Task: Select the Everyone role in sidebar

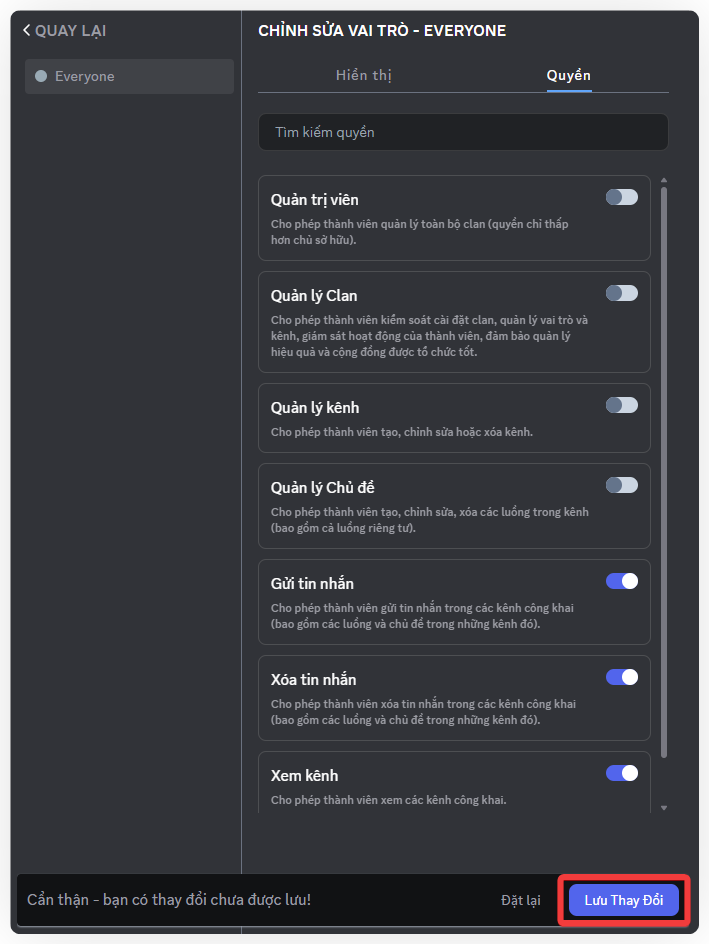Action: click(x=129, y=77)
